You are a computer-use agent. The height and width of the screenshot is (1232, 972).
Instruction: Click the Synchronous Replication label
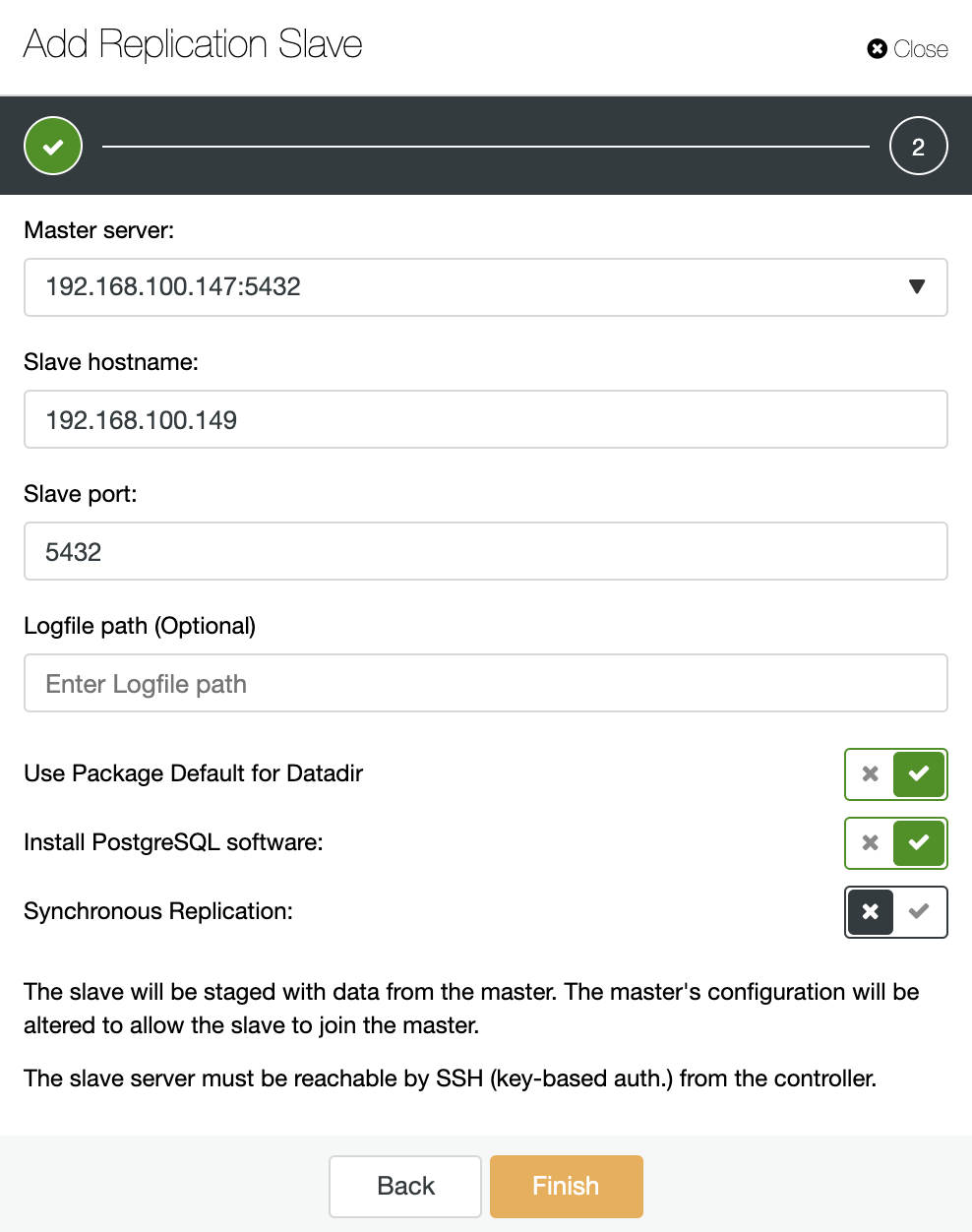tap(158, 911)
